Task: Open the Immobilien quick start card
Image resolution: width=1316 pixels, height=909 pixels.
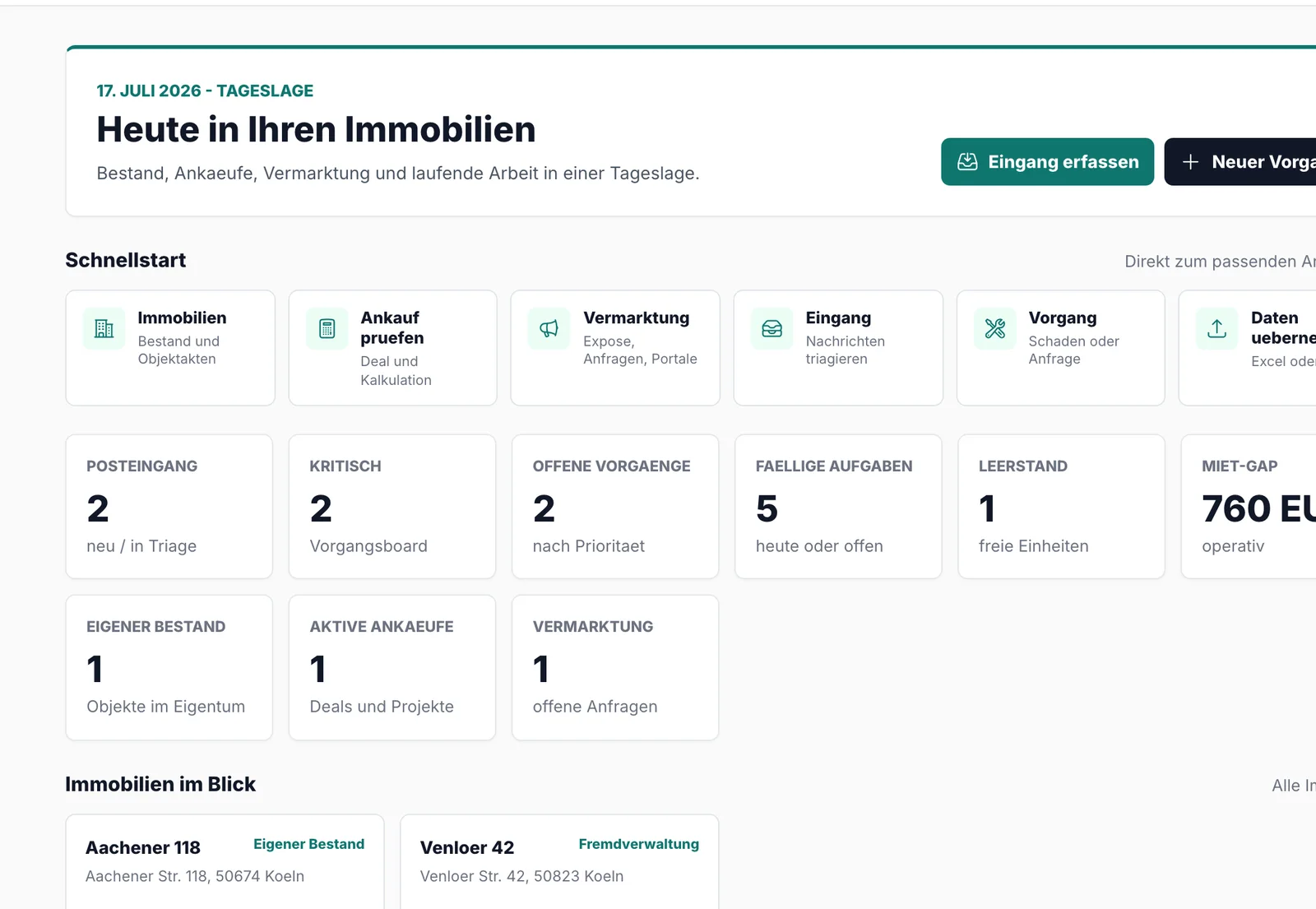Action: click(170, 347)
